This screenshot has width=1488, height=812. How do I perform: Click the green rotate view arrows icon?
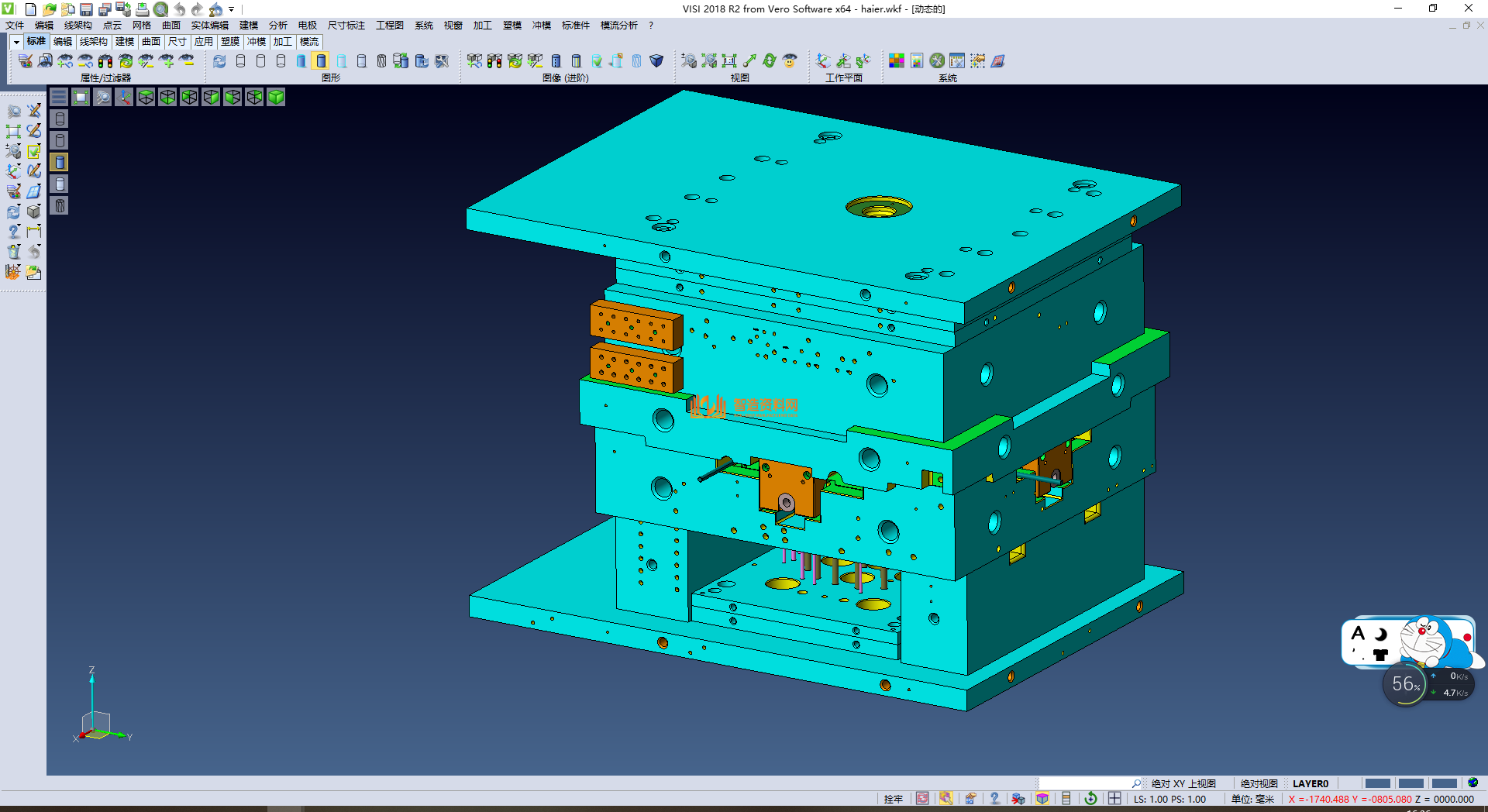[770, 61]
